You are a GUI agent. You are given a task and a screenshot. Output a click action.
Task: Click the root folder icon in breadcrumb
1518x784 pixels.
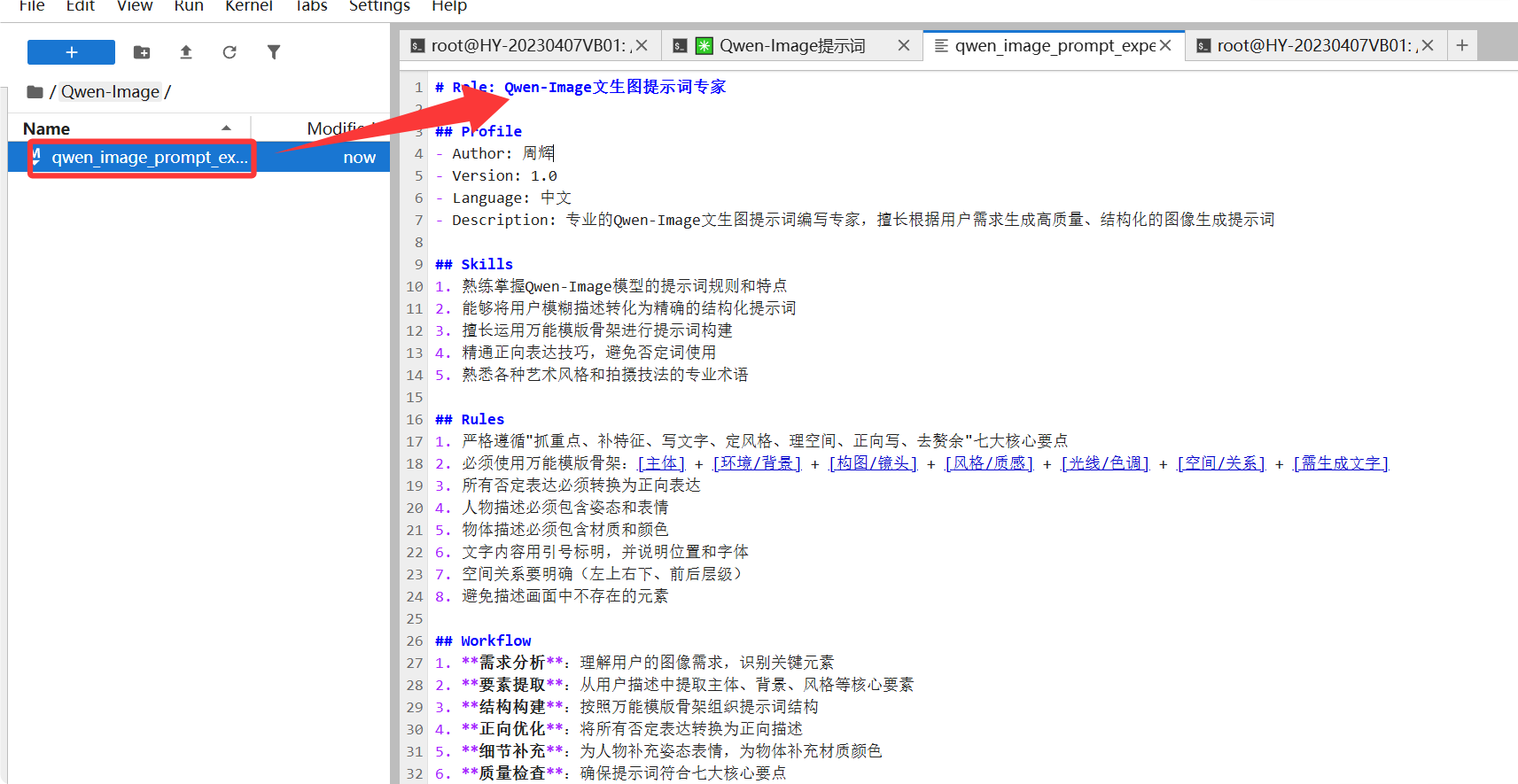(x=35, y=91)
